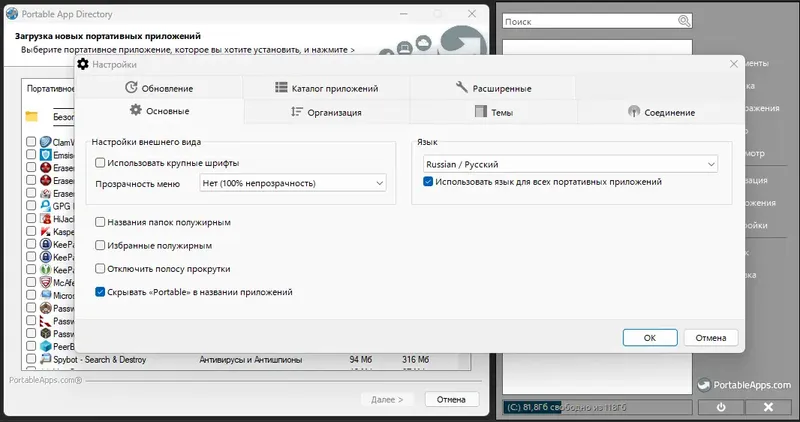This screenshot has width=800, height=422.
Task: Click the McAfee shield icon in the list
Action: coord(45,282)
